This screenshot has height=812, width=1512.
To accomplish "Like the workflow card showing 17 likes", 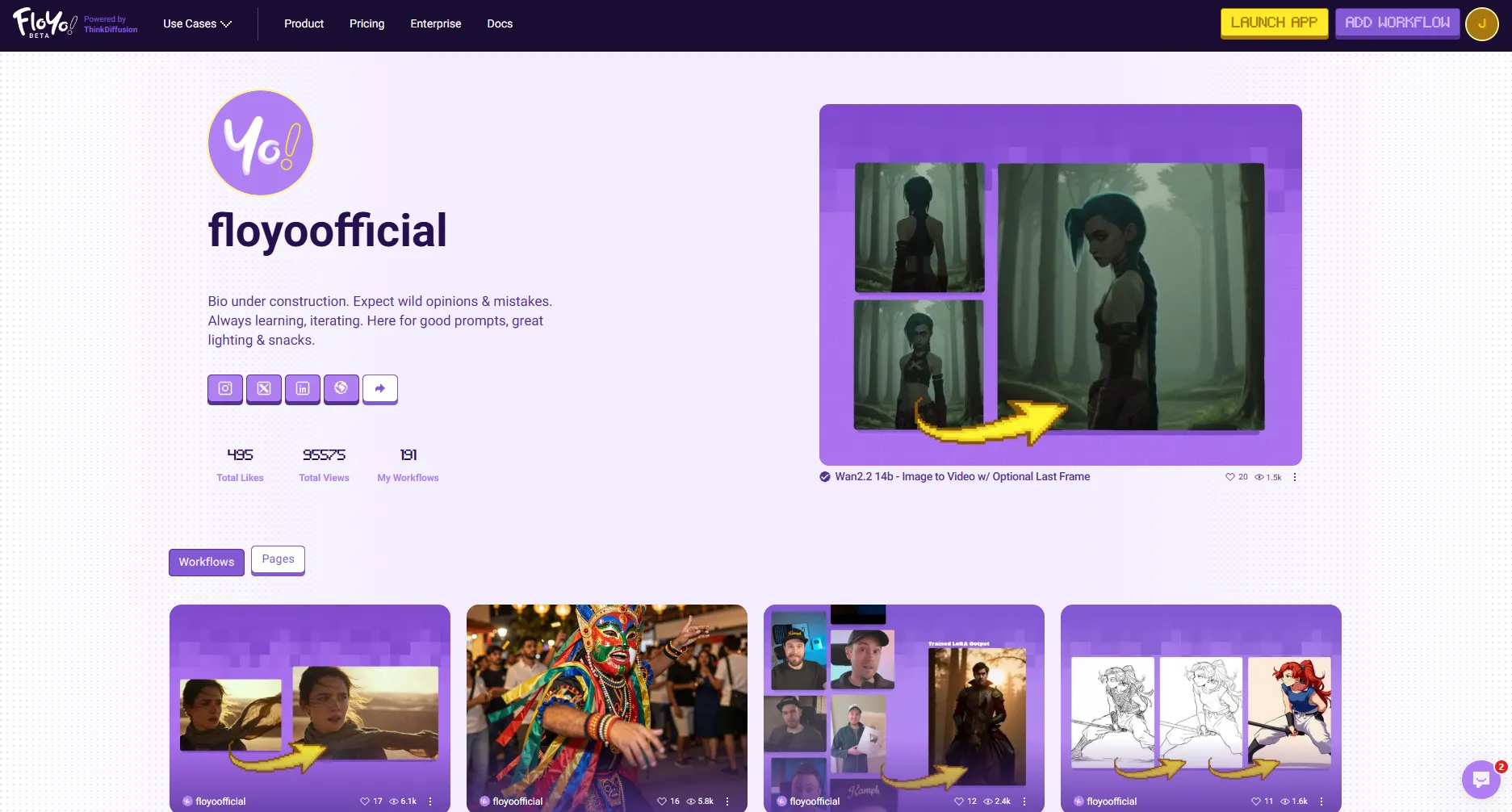I will coord(365,802).
